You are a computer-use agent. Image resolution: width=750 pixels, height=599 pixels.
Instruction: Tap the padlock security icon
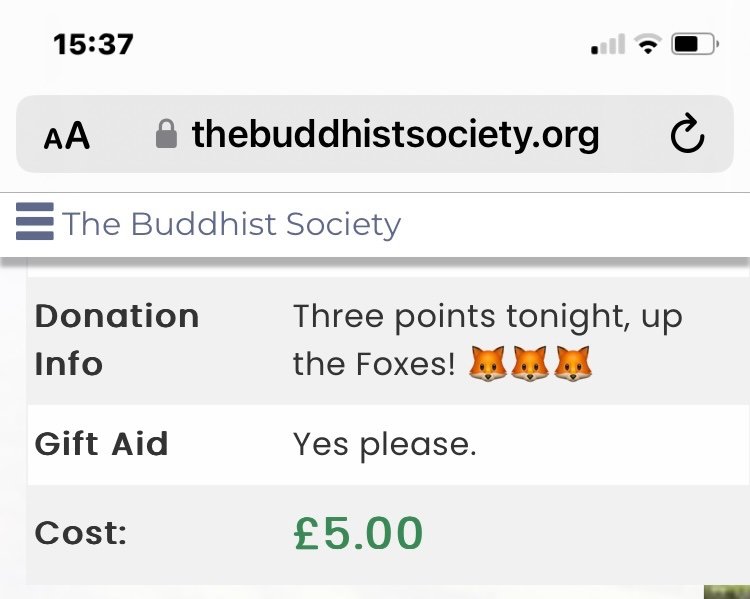click(x=166, y=133)
